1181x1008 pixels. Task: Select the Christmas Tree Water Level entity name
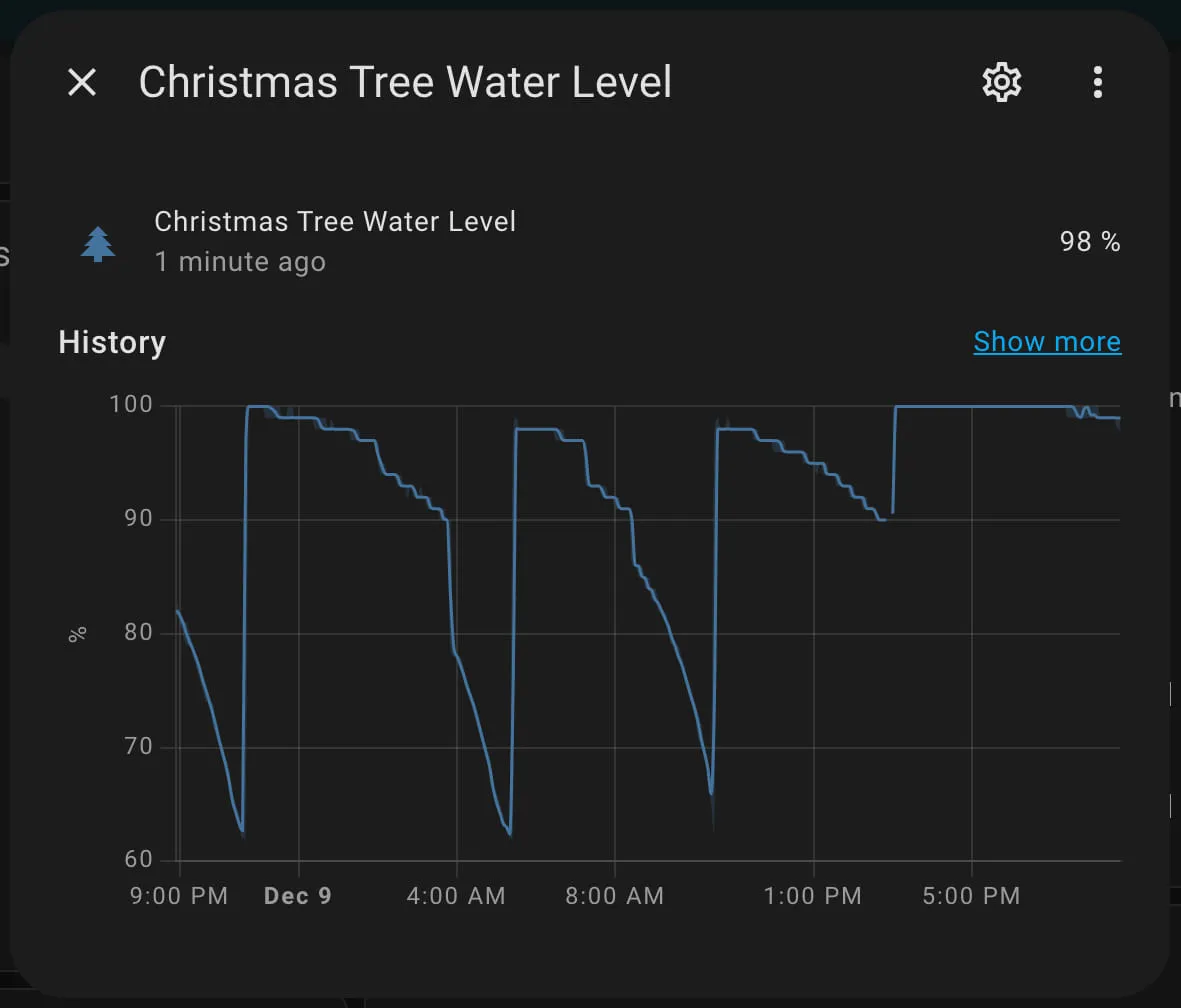(x=335, y=221)
